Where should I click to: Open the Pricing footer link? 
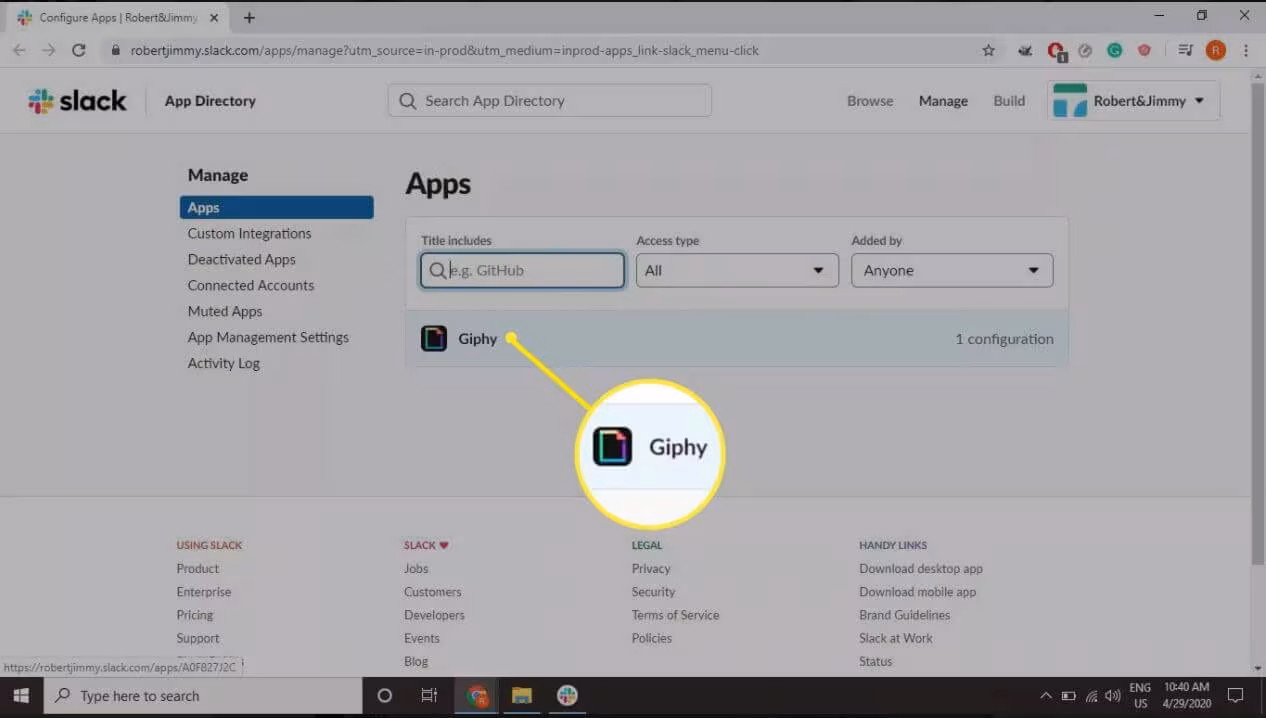pyautogui.click(x=195, y=615)
